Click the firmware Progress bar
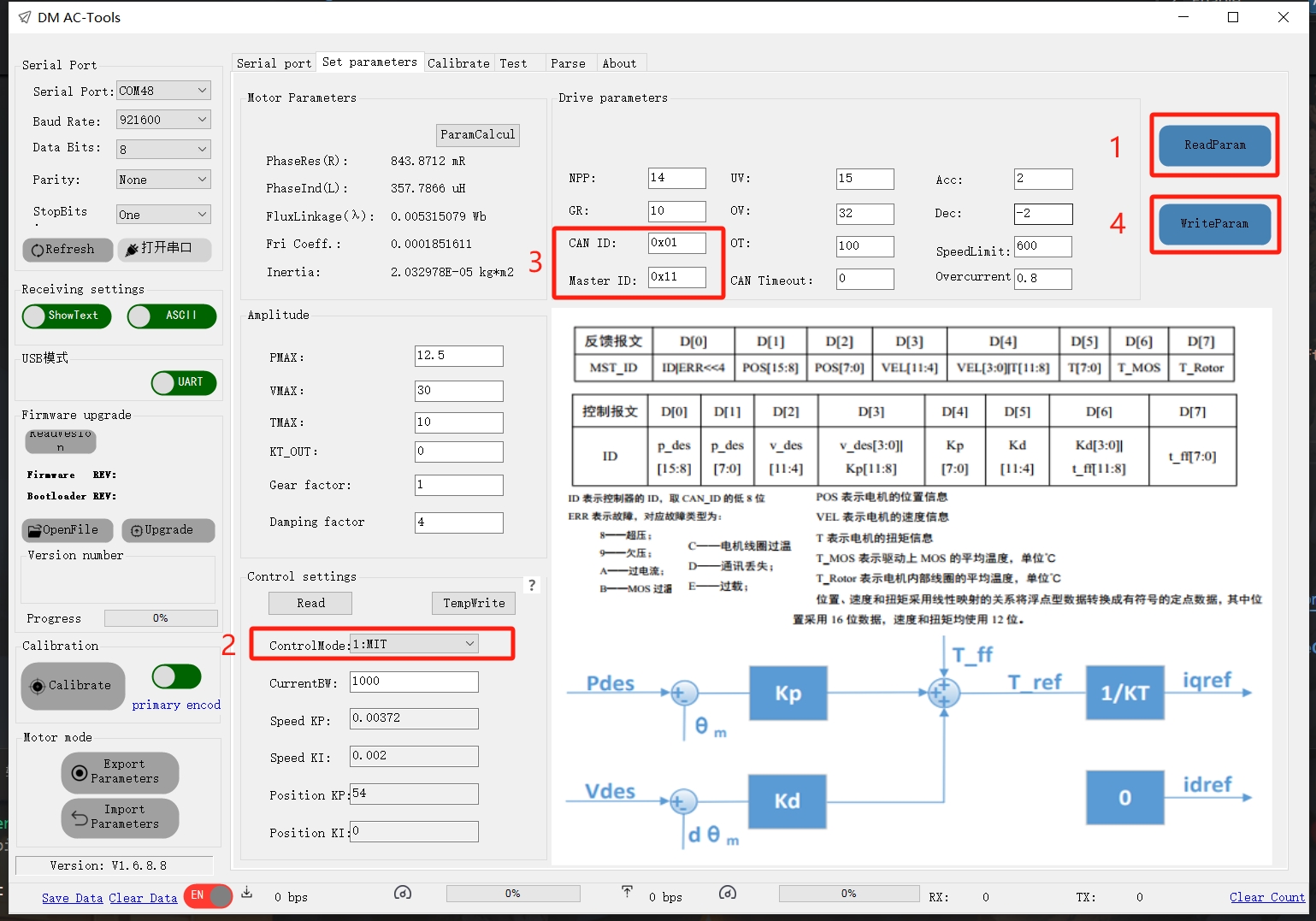Image resolution: width=1316 pixels, height=921 pixels. tap(161, 618)
